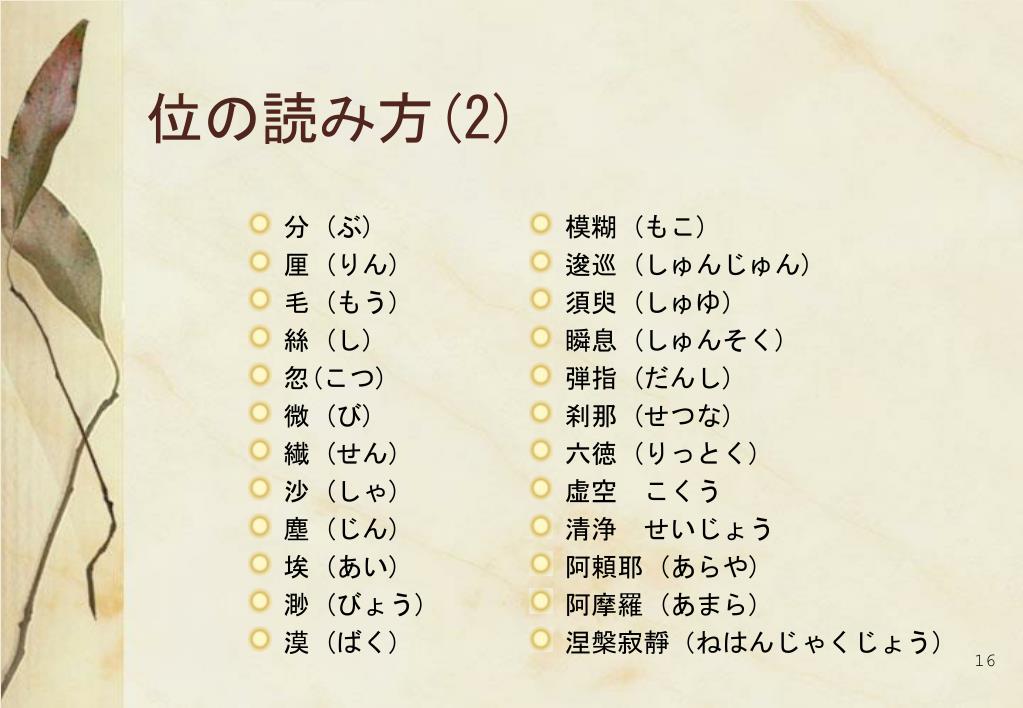Click the bullet icon beside 六徳（りっとく）
Viewport: 1023px width, 708px height.
pos(541,451)
